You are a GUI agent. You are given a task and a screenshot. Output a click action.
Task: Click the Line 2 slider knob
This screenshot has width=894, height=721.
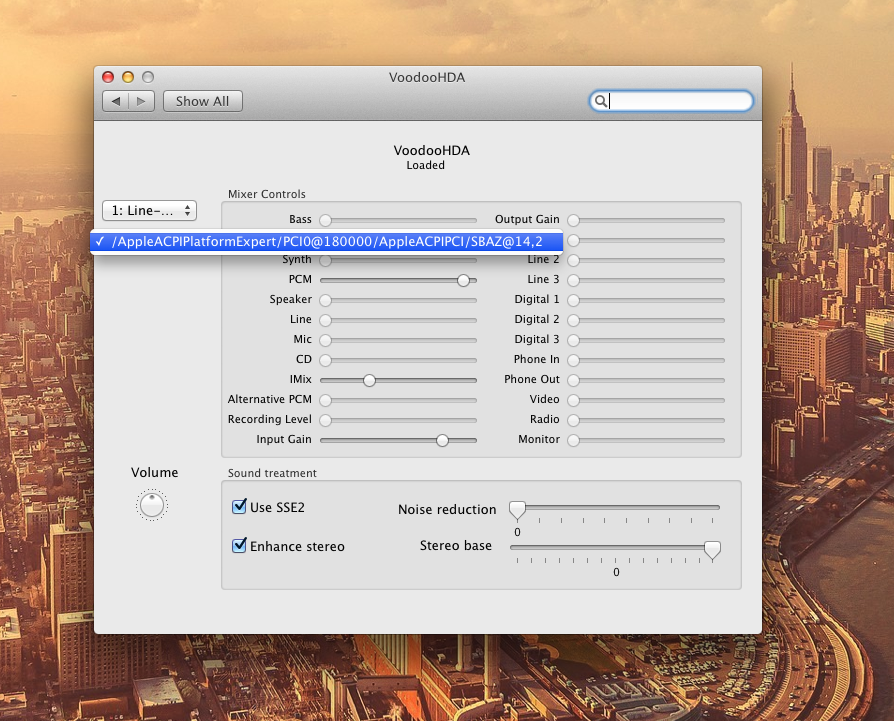pyautogui.click(x=574, y=260)
